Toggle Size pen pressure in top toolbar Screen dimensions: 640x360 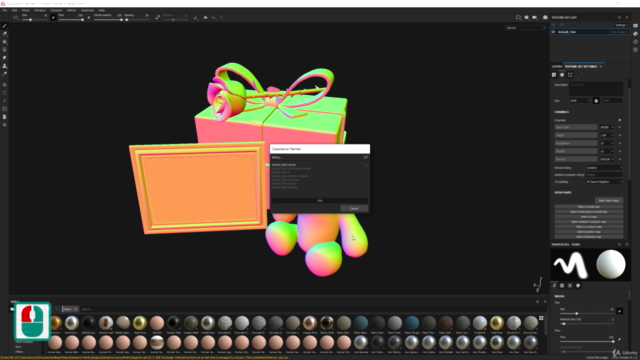click(x=53, y=17)
